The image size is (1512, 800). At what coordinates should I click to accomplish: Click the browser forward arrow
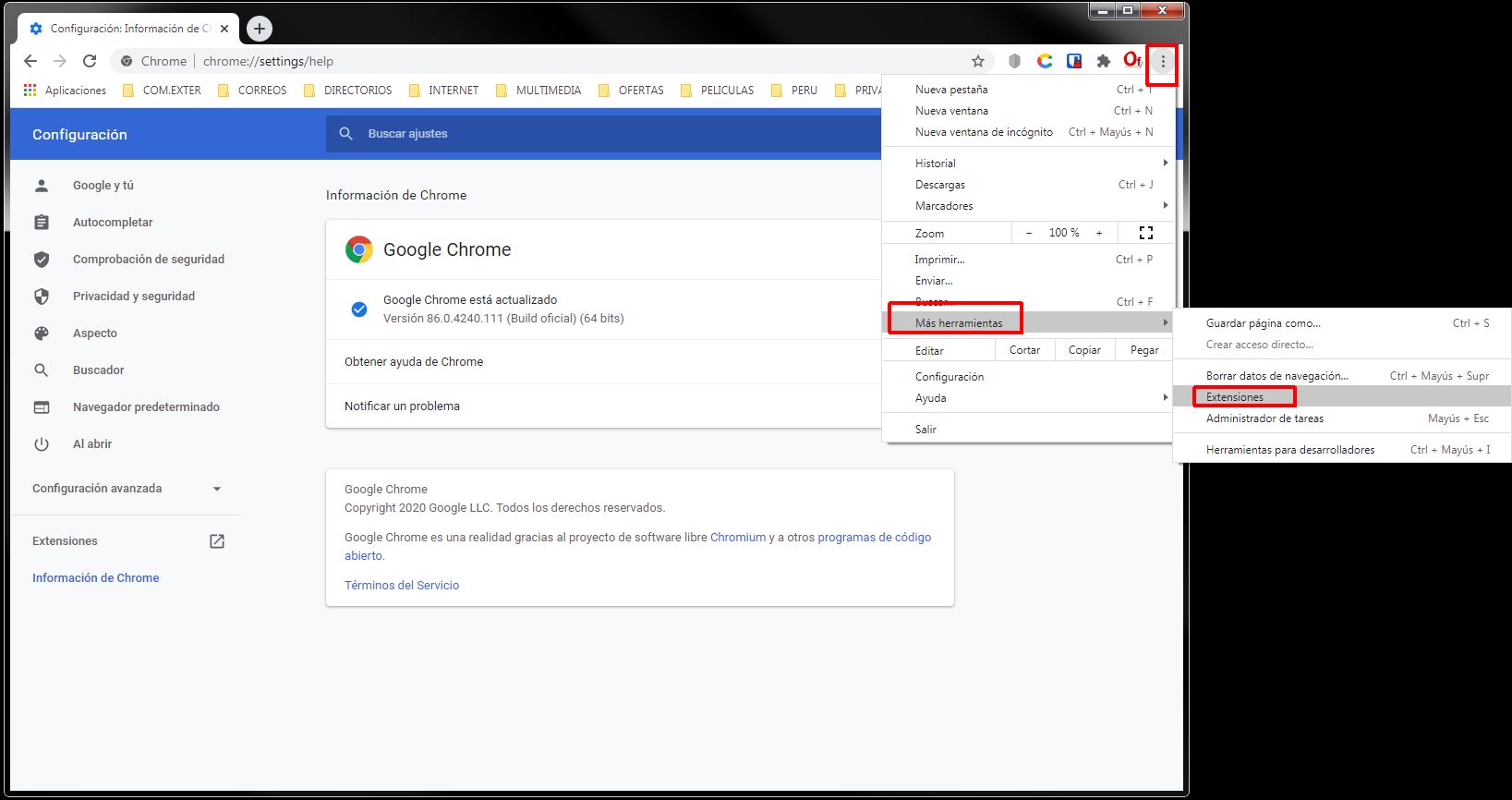click(60, 61)
